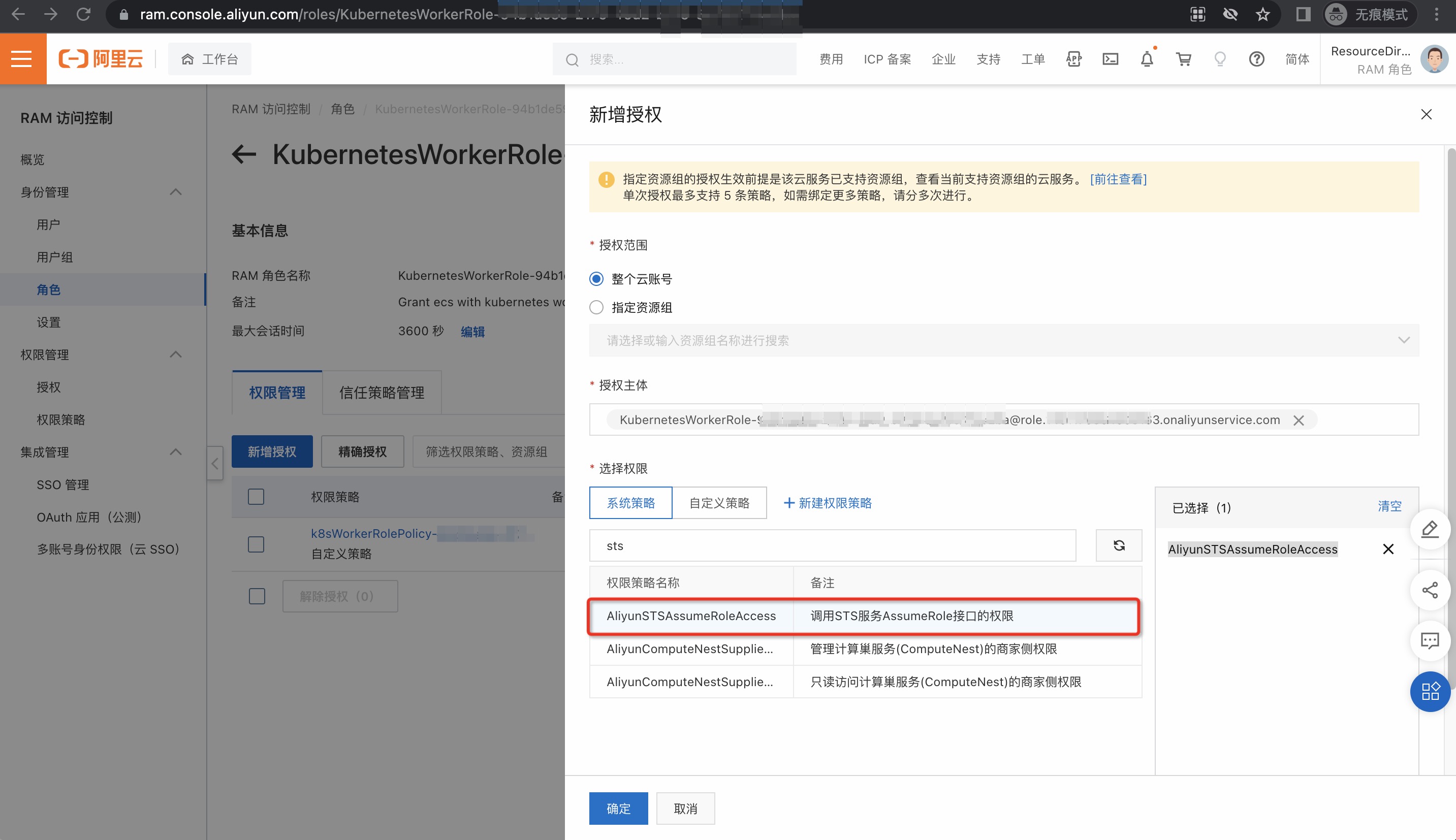Open the 信任策略管理 tab
The image size is (1456, 840).
pyautogui.click(x=382, y=392)
